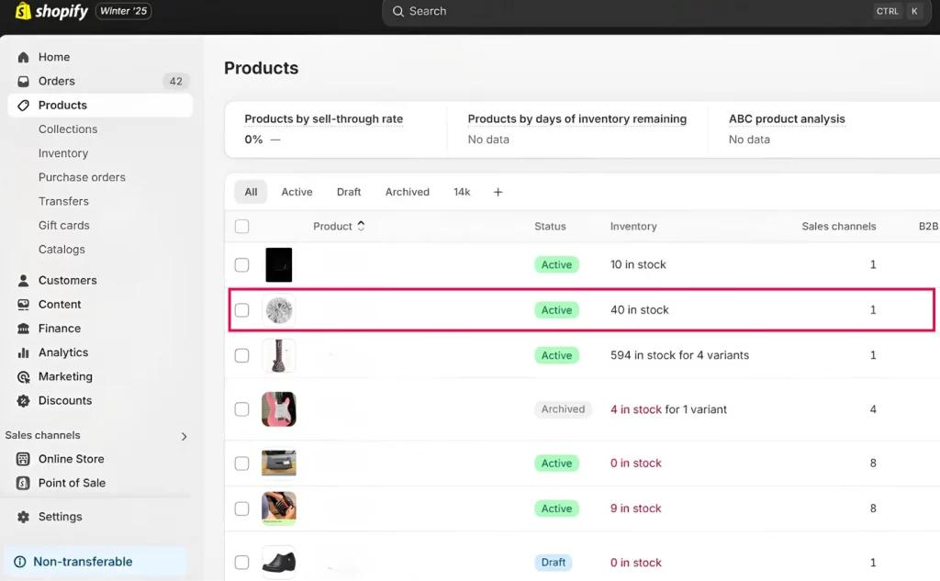
Task: Click the Inventory column header
Action: (x=633, y=226)
